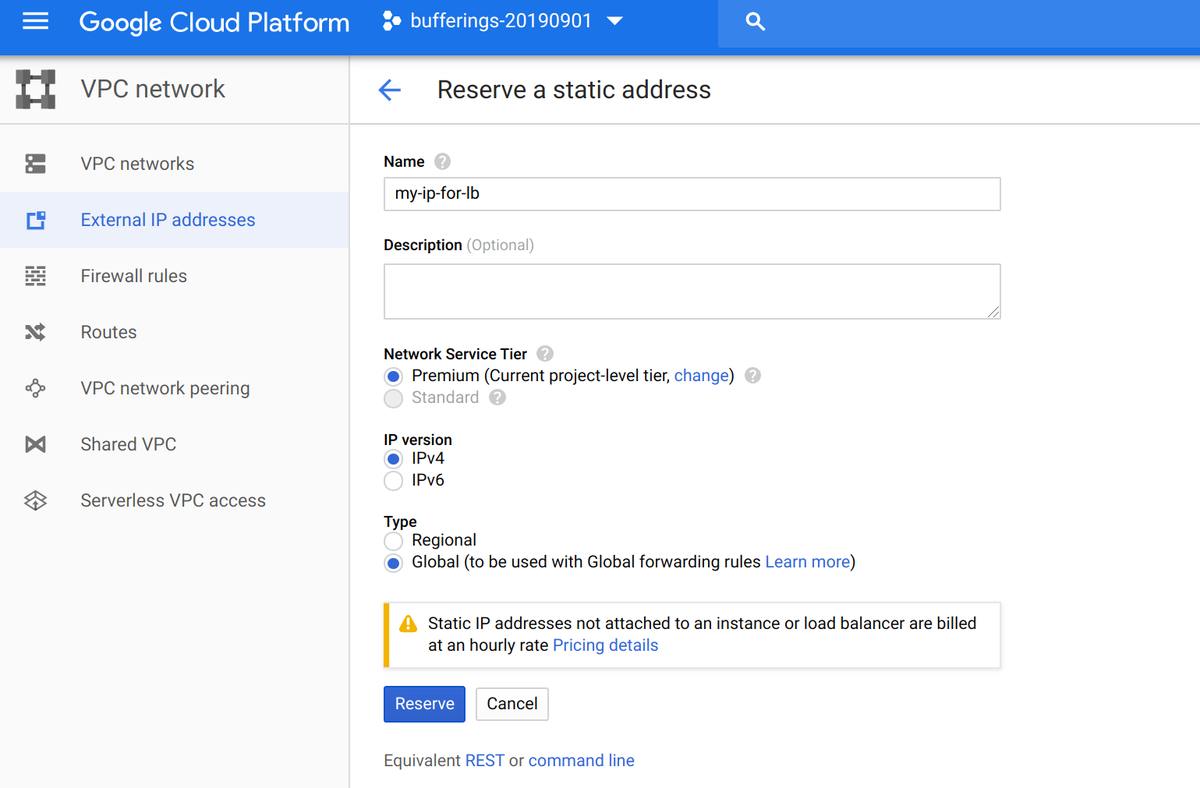The height and width of the screenshot is (788, 1200).
Task: Open the hamburger navigation menu
Action: pyautogui.click(x=35, y=21)
